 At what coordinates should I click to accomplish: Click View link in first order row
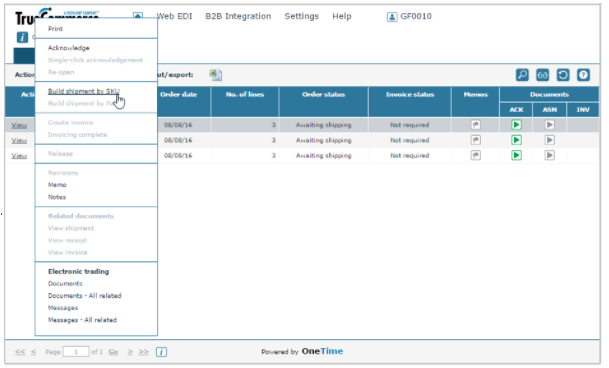(19, 125)
